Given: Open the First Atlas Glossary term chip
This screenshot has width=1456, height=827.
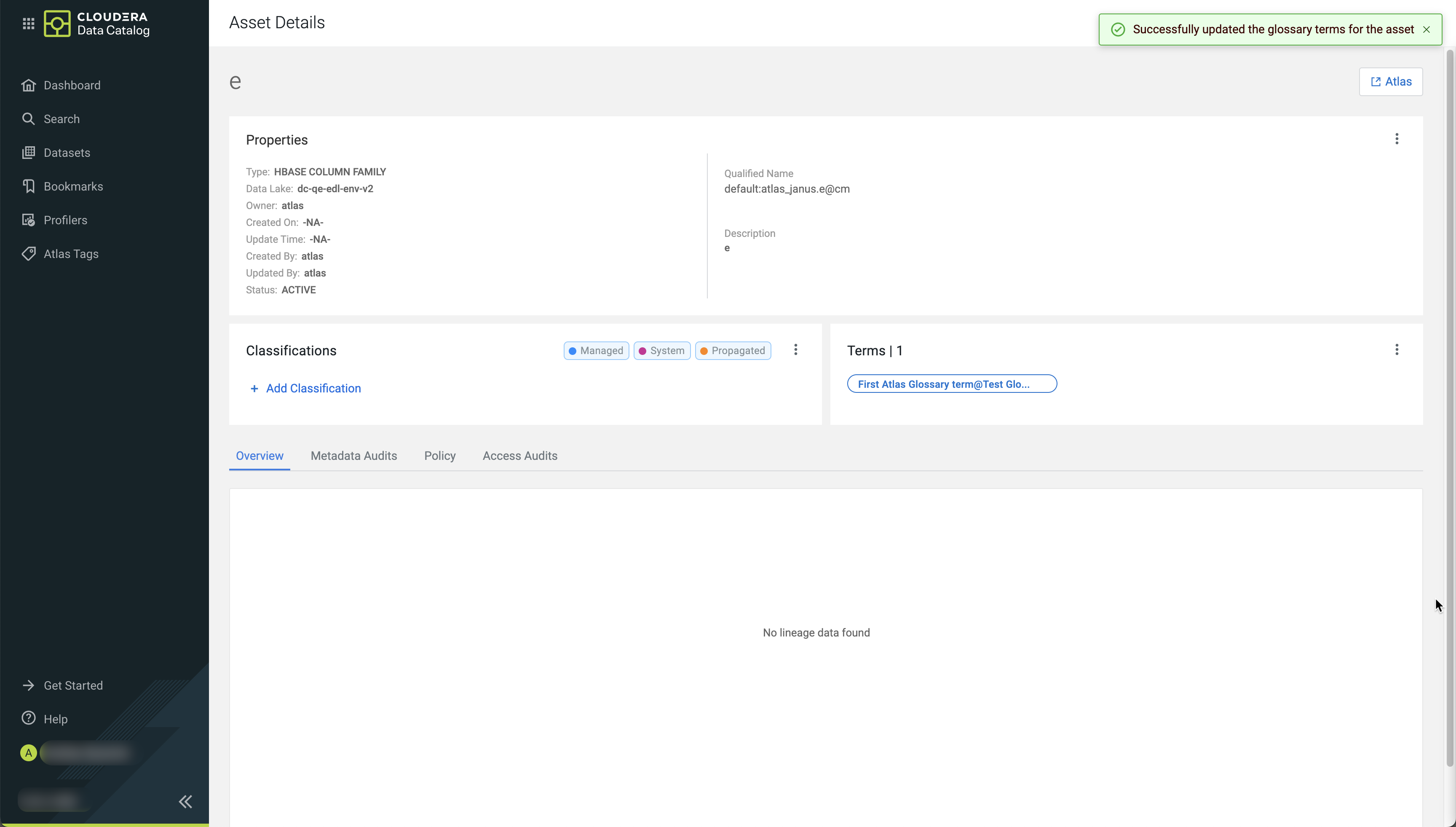Looking at the screenshot, I should pos(952,384).
